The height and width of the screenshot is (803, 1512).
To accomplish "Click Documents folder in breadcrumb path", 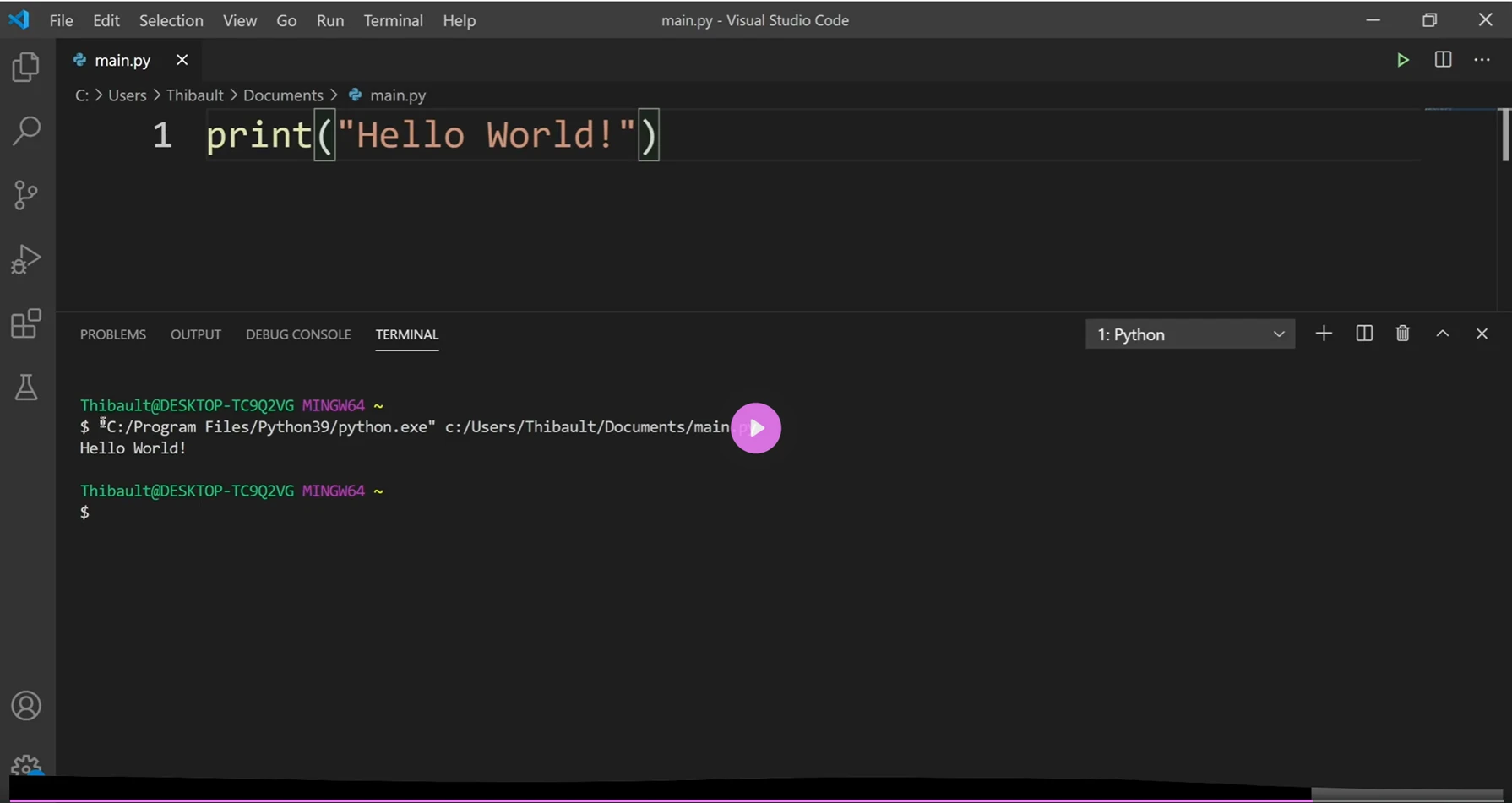I will [x=283, y=95].
